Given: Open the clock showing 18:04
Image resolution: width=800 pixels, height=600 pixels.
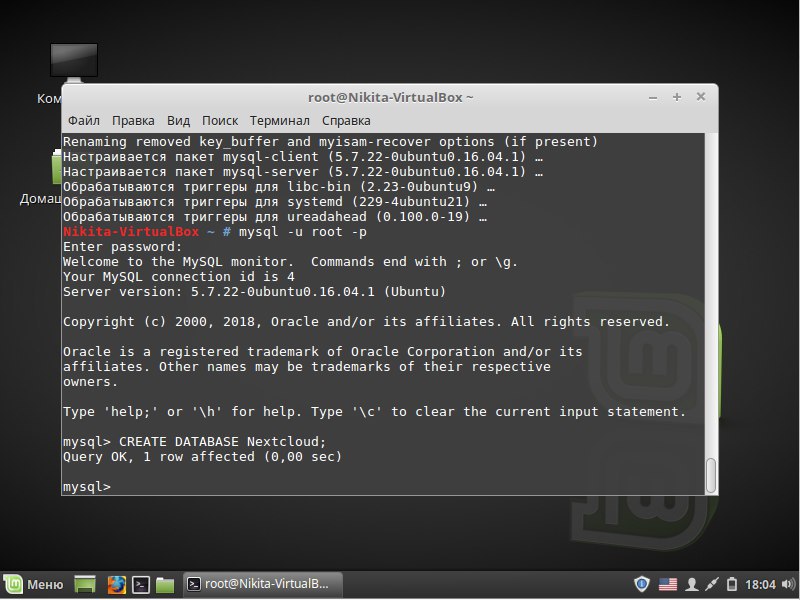Looking at the screenshot, I should point(760,585).
